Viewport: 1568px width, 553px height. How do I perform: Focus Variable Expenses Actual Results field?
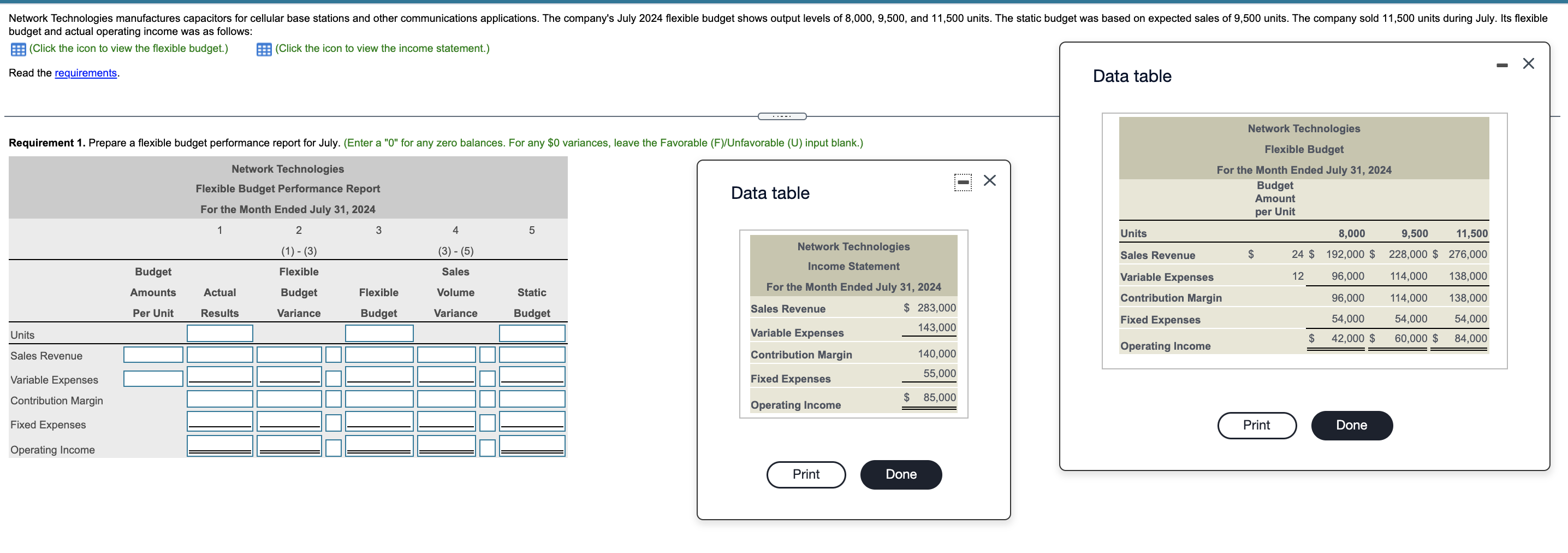219,376
